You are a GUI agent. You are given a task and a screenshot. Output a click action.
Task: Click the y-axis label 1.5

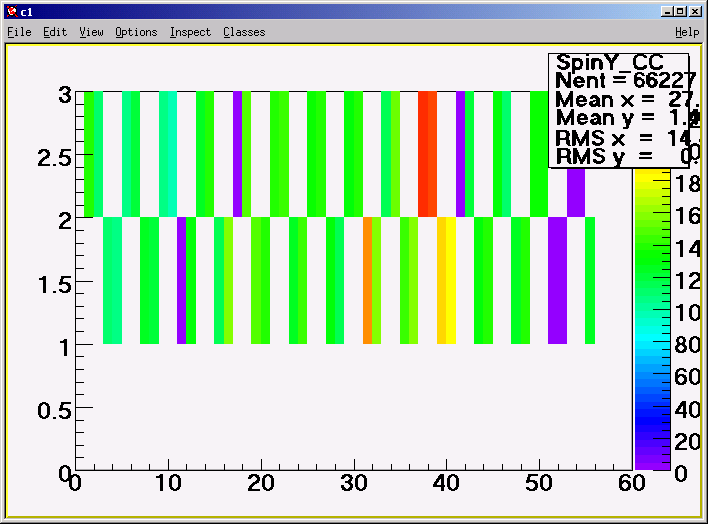coord(54,285)
